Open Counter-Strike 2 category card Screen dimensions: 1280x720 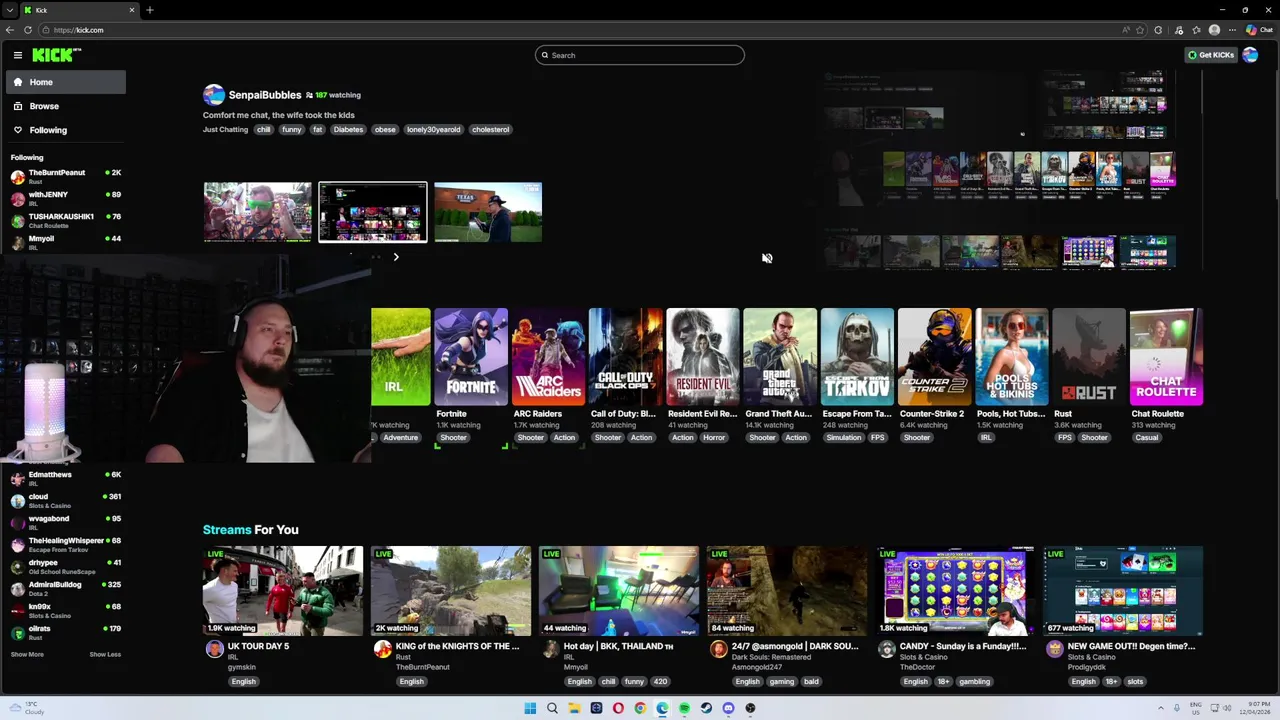[934, 357]
